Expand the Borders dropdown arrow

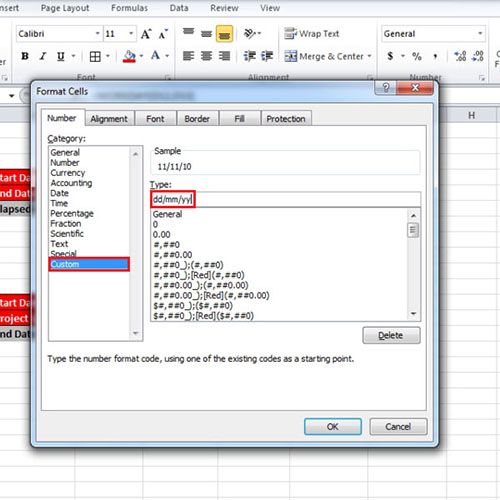coord(108,56)
